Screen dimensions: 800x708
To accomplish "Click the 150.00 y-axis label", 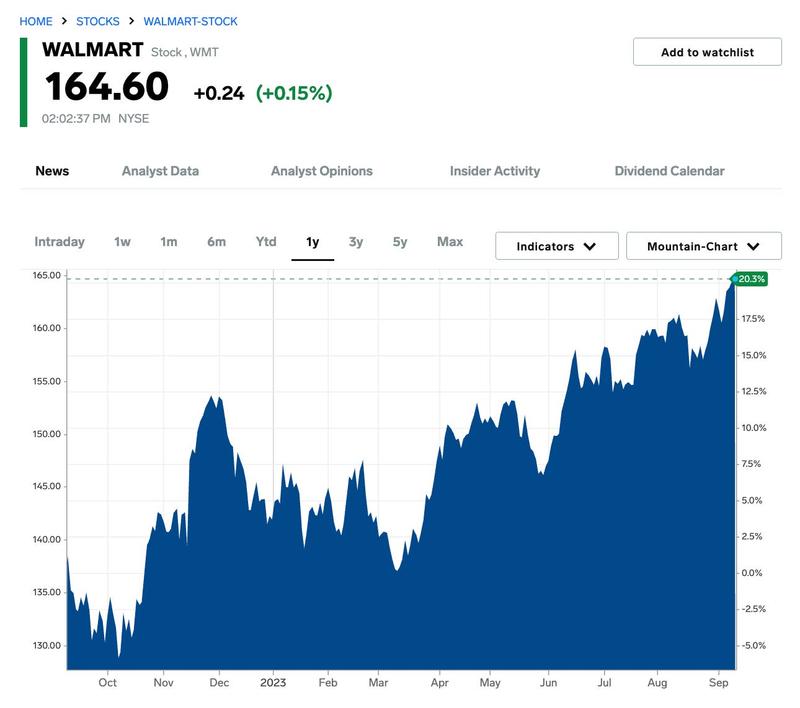I will coord(46,434).
